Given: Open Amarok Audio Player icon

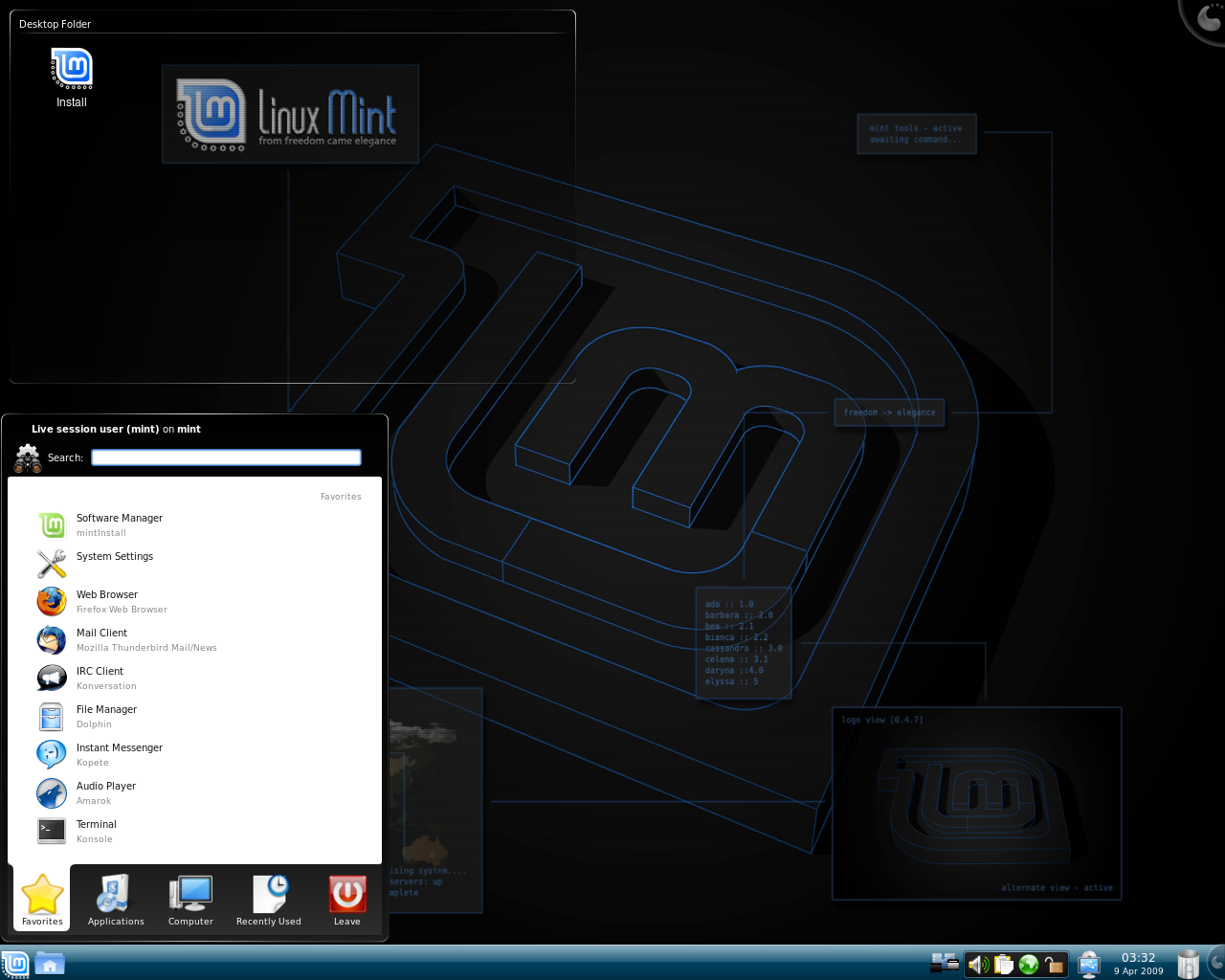Looking at the screenshot, I should [x=52, y=792].
